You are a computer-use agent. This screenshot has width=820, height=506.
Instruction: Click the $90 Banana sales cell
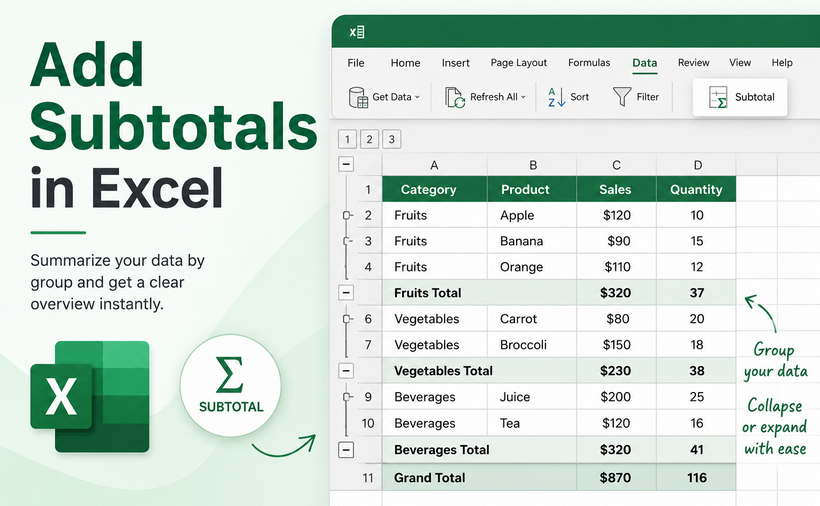point(617,241)
